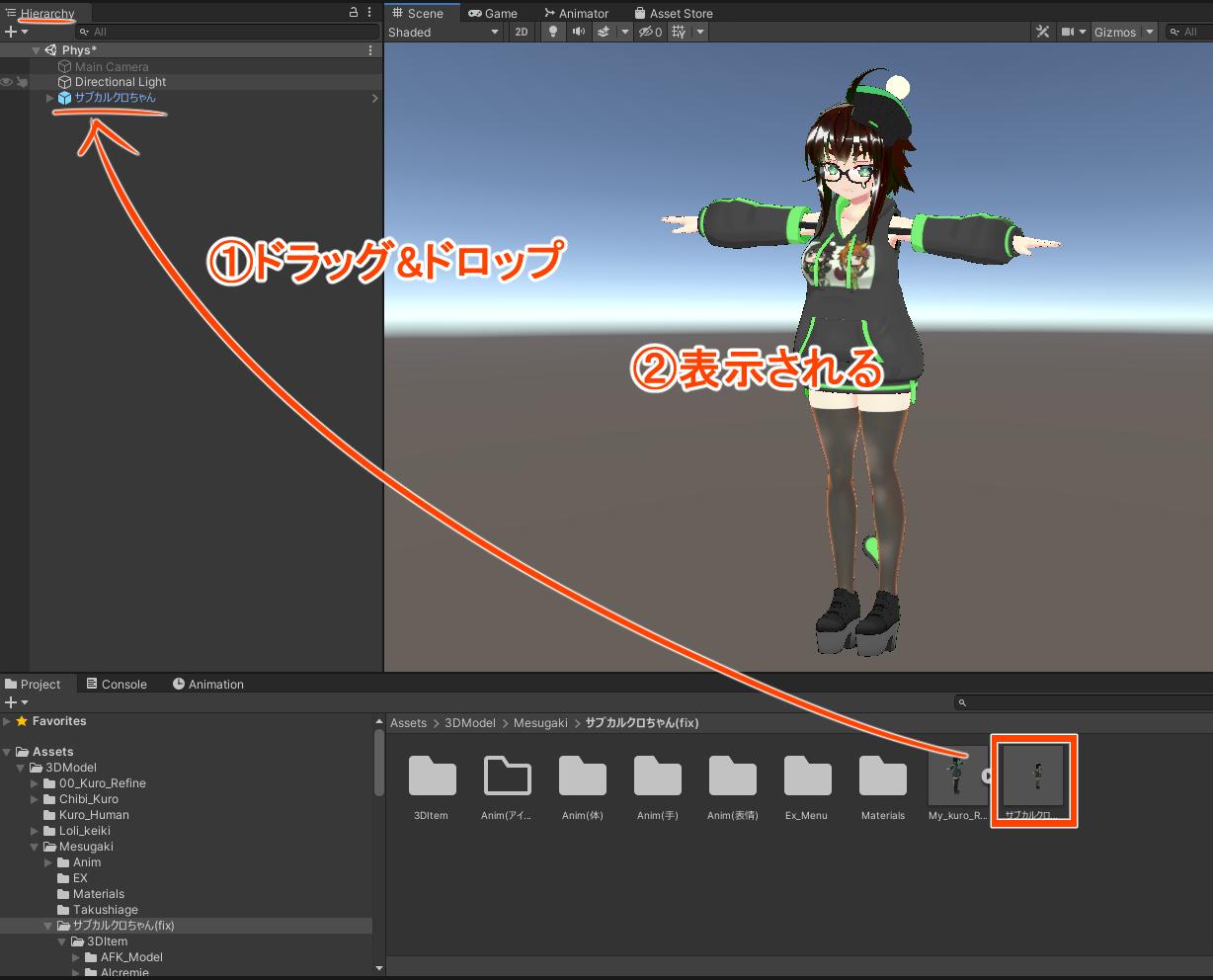Viewport: 1213px width, 980px height.
Task: Switch to the Animator tab
Action: click(576, 13)
